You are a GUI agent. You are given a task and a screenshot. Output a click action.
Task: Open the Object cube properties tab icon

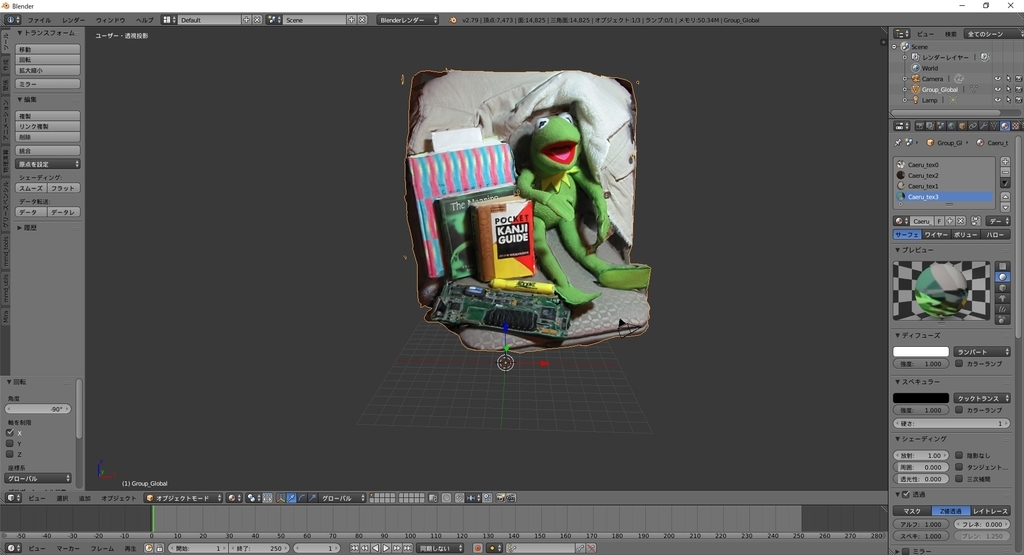click(x=962, y=125)
